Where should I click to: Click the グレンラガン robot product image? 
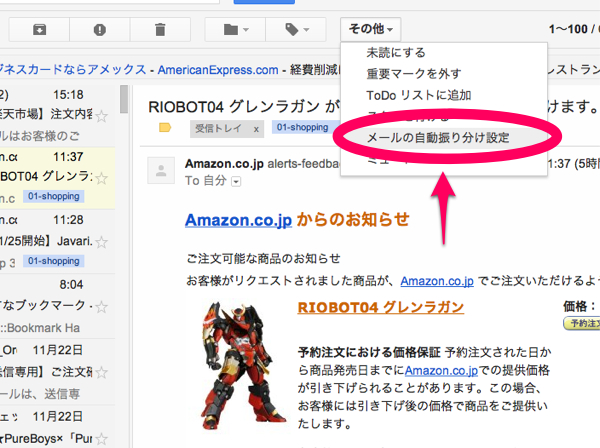coord(242,365)
